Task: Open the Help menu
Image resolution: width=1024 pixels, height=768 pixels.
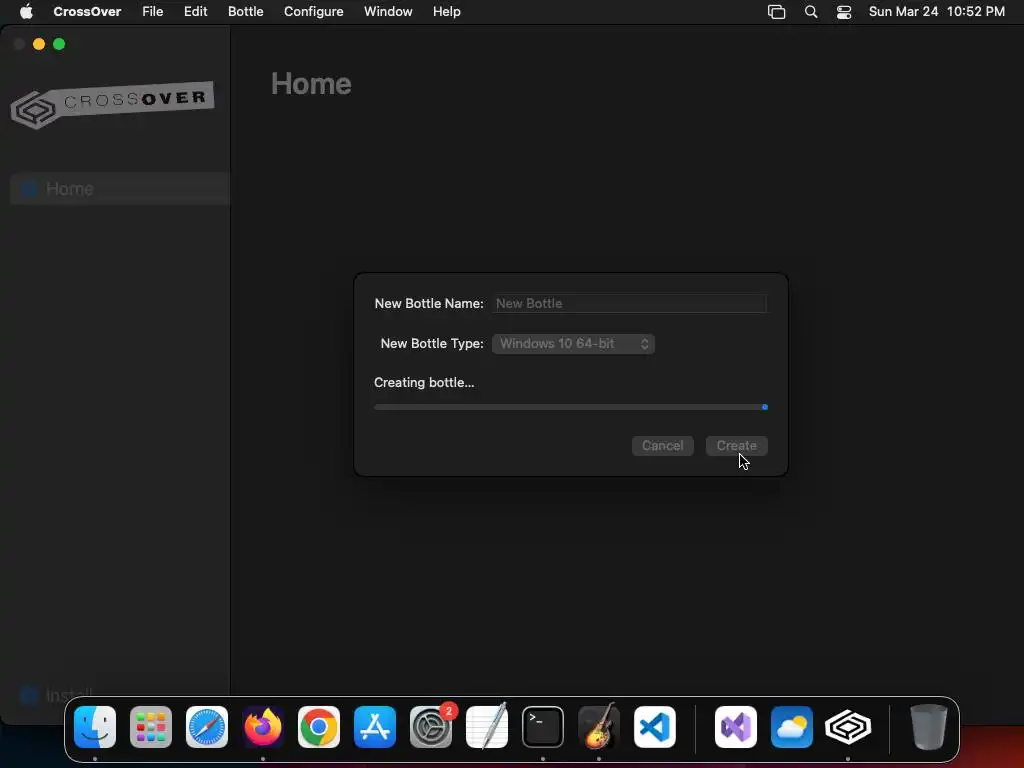Action: [x=447, y=12]
